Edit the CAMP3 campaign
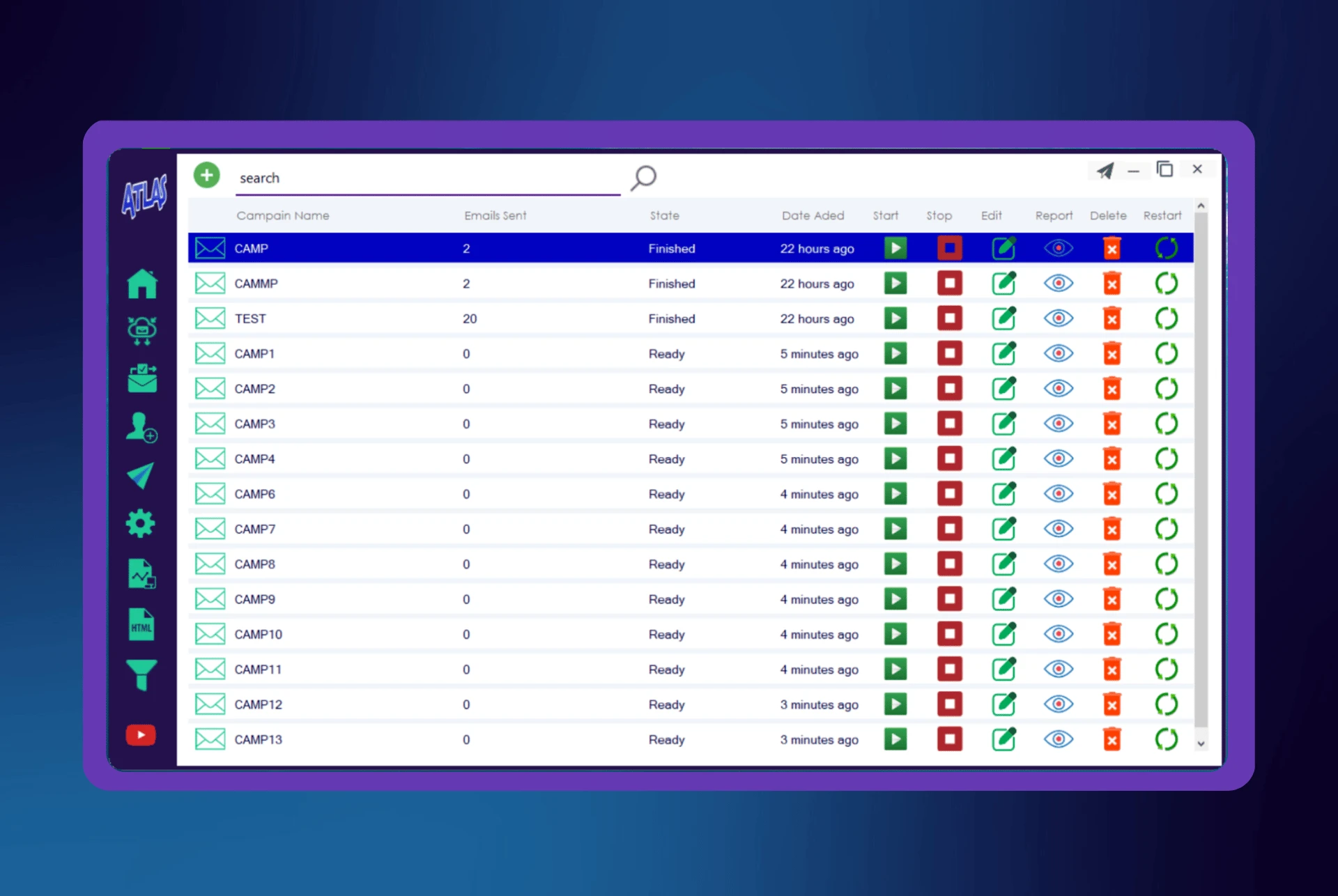The height and width of the screenshot is (896, 1338). [x=1003, y=424]
